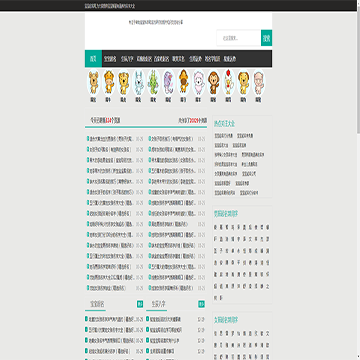Focus the site search text box
Screen dimensions: 360x360
(239, 38)
